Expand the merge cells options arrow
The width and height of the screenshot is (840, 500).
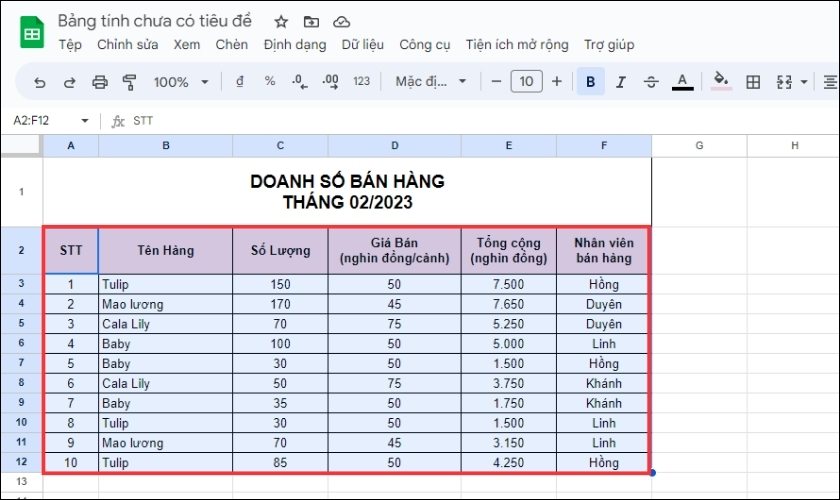point(804,82)
